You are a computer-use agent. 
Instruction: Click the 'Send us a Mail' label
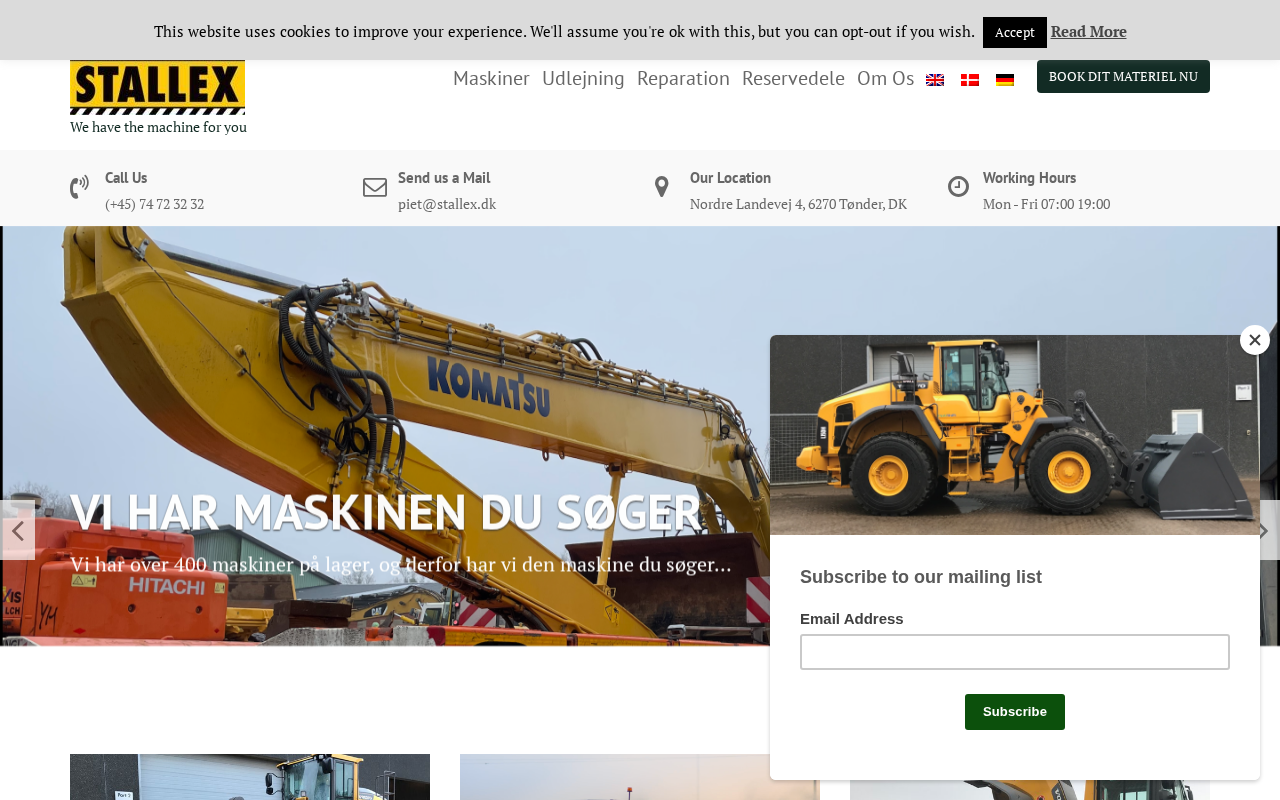coord(444,178)
